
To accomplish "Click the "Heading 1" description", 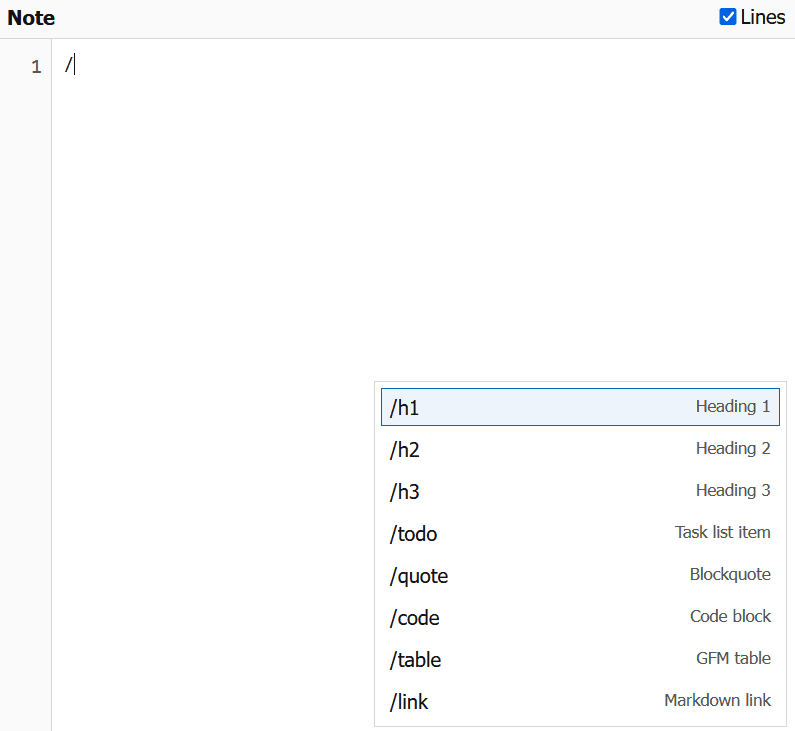I will [x=733, y=406].
